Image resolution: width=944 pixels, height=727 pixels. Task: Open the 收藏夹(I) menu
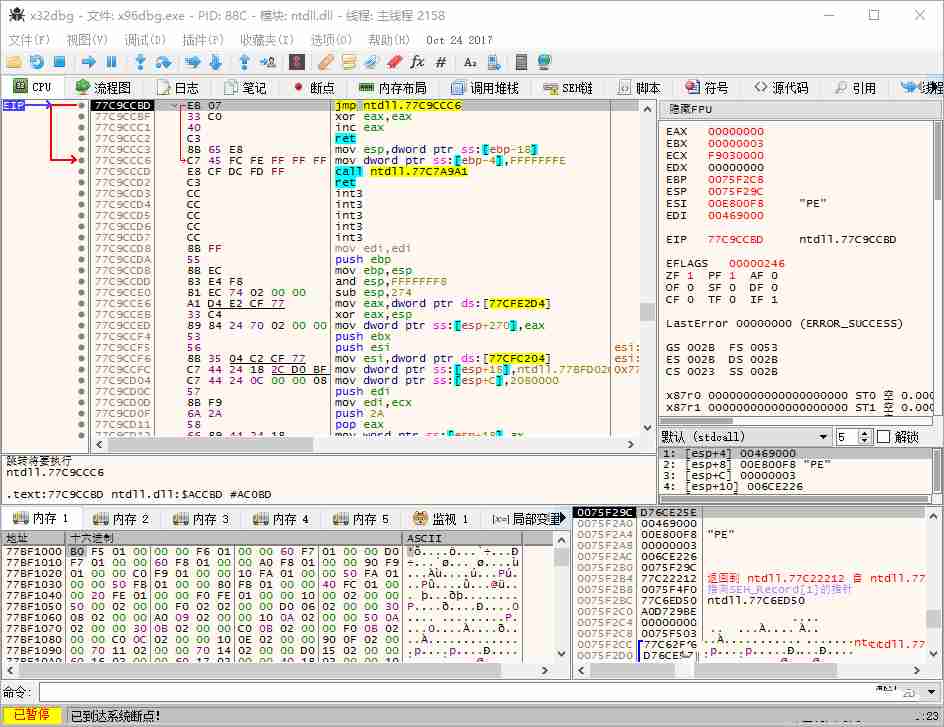point(267,40)
